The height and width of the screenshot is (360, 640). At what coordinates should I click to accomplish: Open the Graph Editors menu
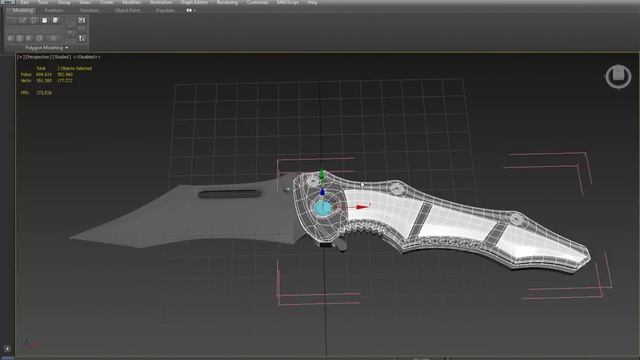point(195,2)
